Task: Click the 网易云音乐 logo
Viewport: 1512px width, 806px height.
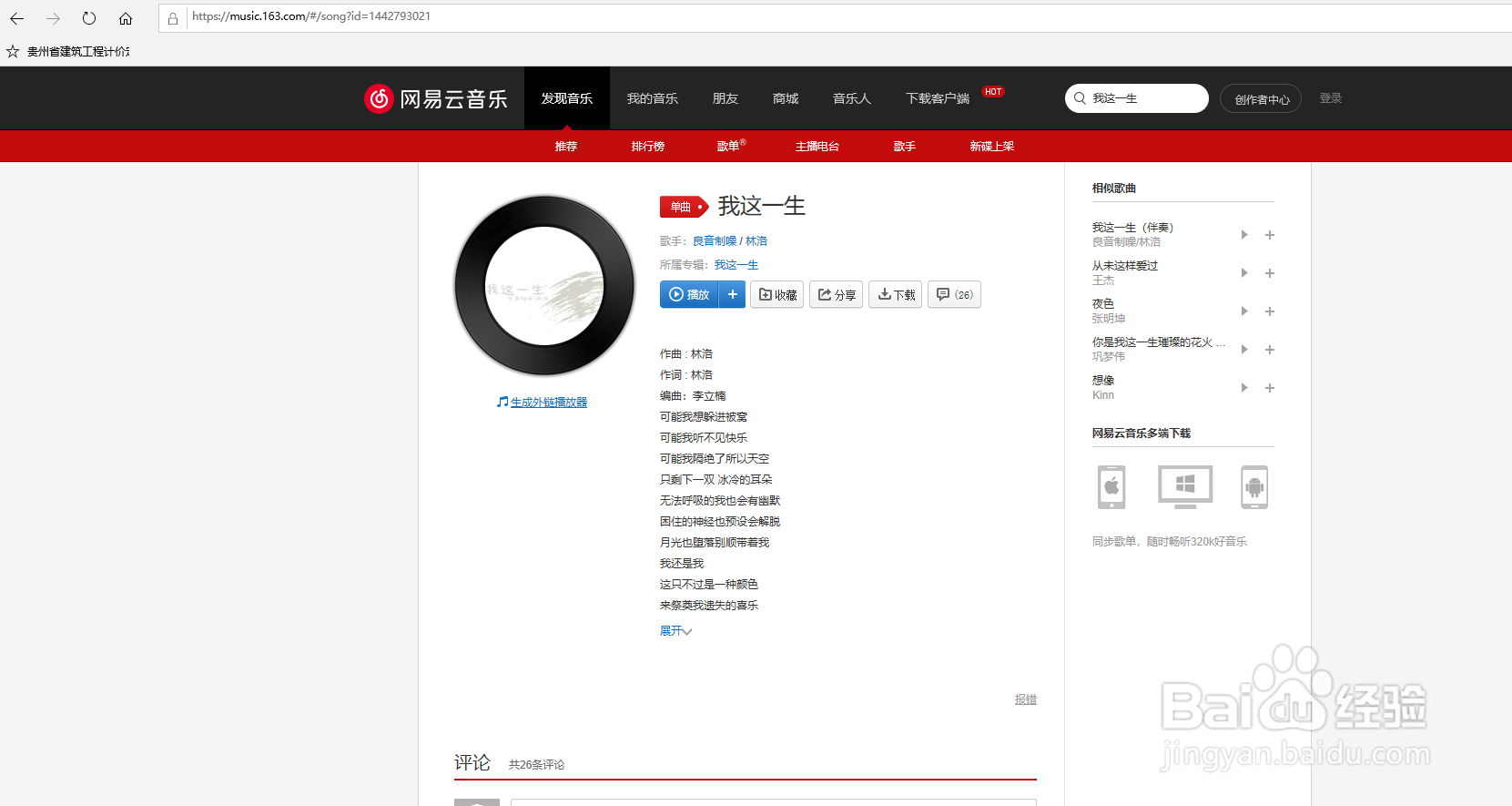Action: coord(436,98)
